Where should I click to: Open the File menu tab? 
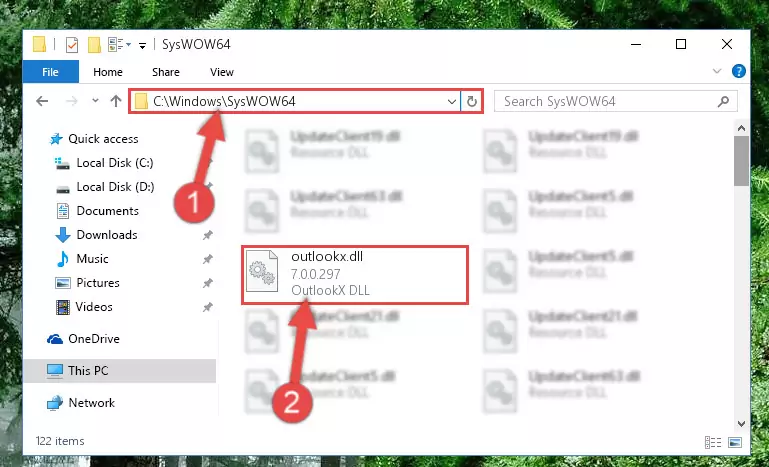pos(51,72)
